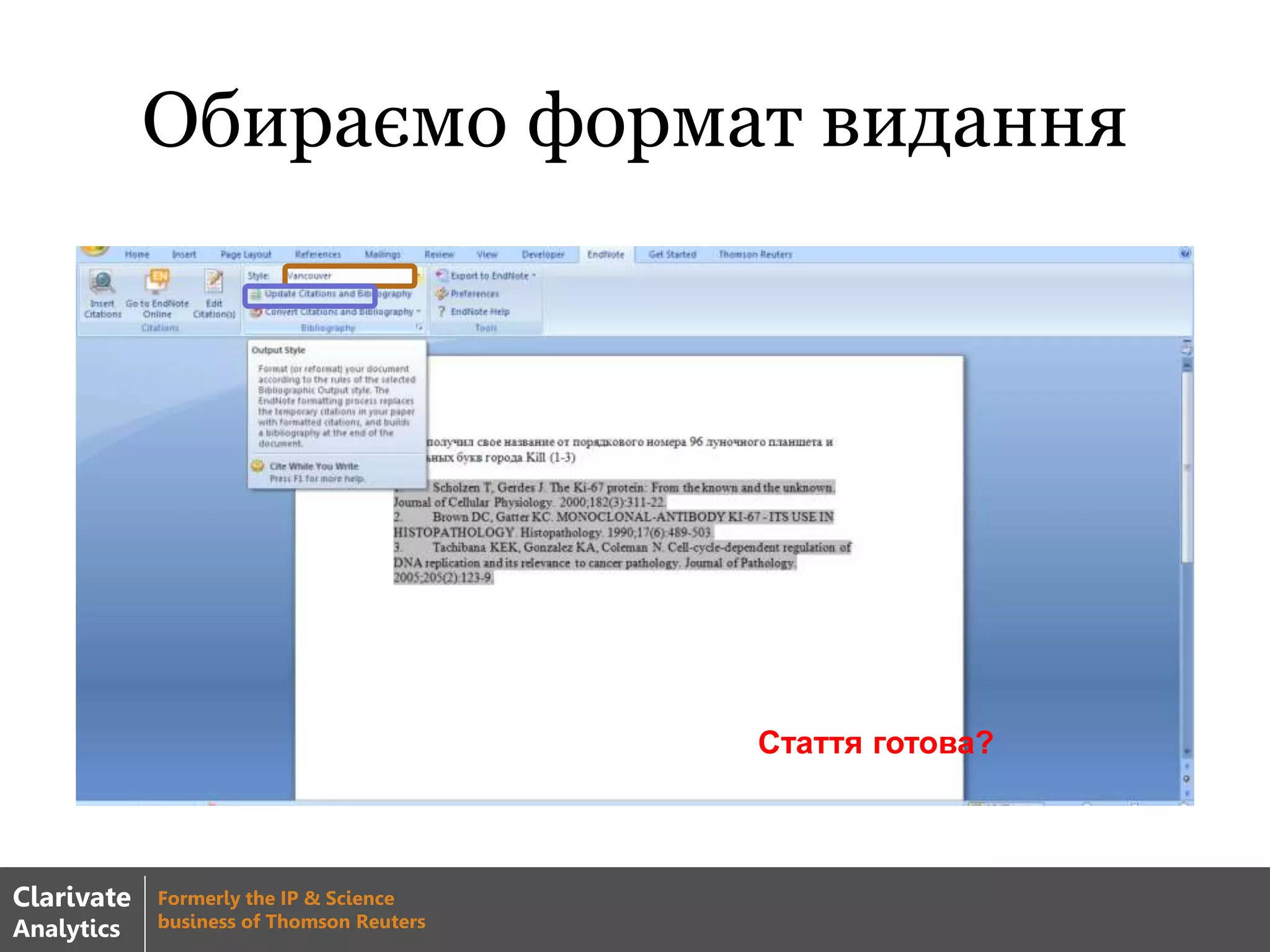Image resolution: width=1270 pixels, height=952 pixels.
Task: Open EndNote Preferences
Action: (x=468, y=294)
